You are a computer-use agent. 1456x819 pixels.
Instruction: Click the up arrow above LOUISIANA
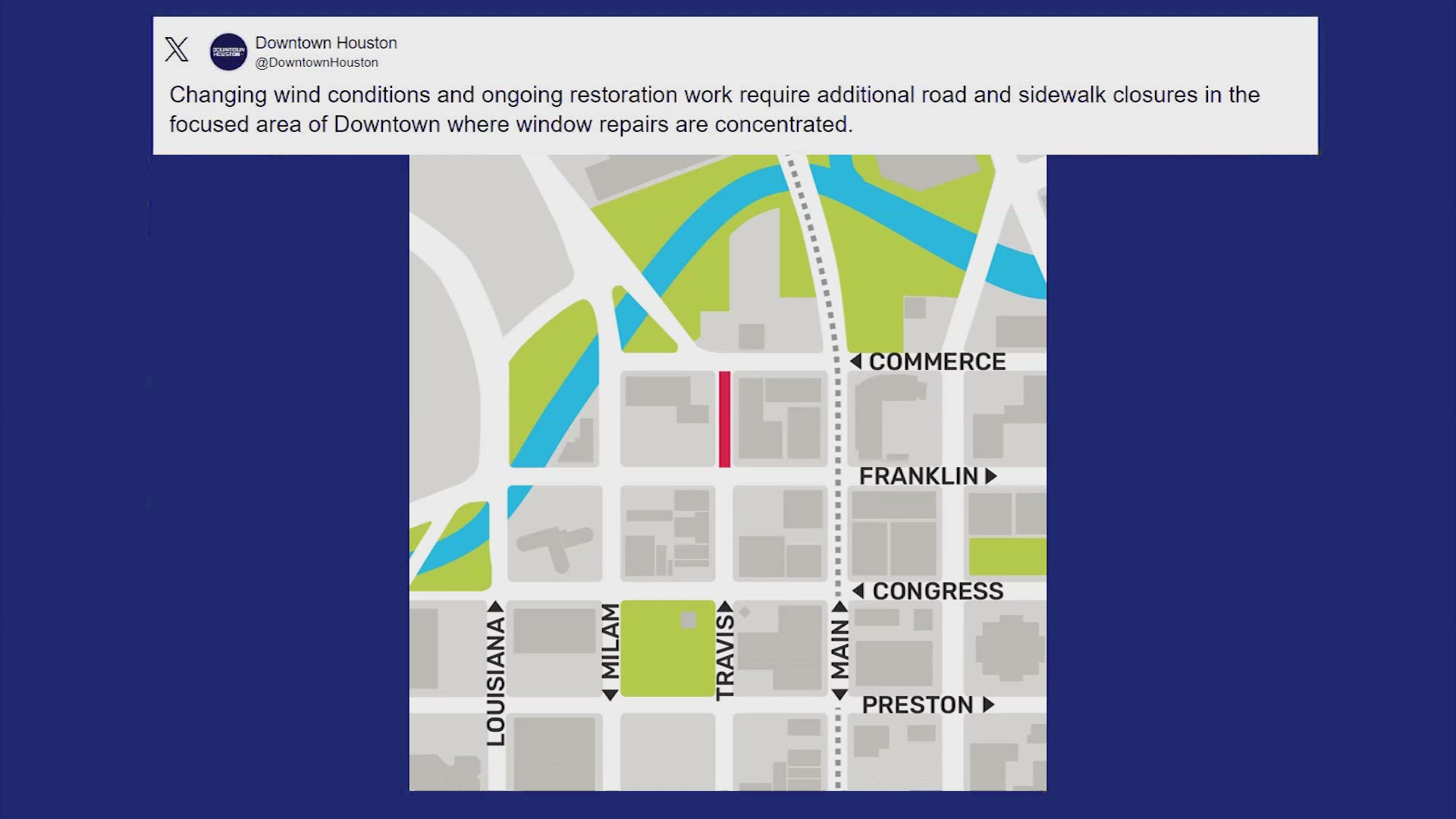pyautogui.click(x=495, y=607)
